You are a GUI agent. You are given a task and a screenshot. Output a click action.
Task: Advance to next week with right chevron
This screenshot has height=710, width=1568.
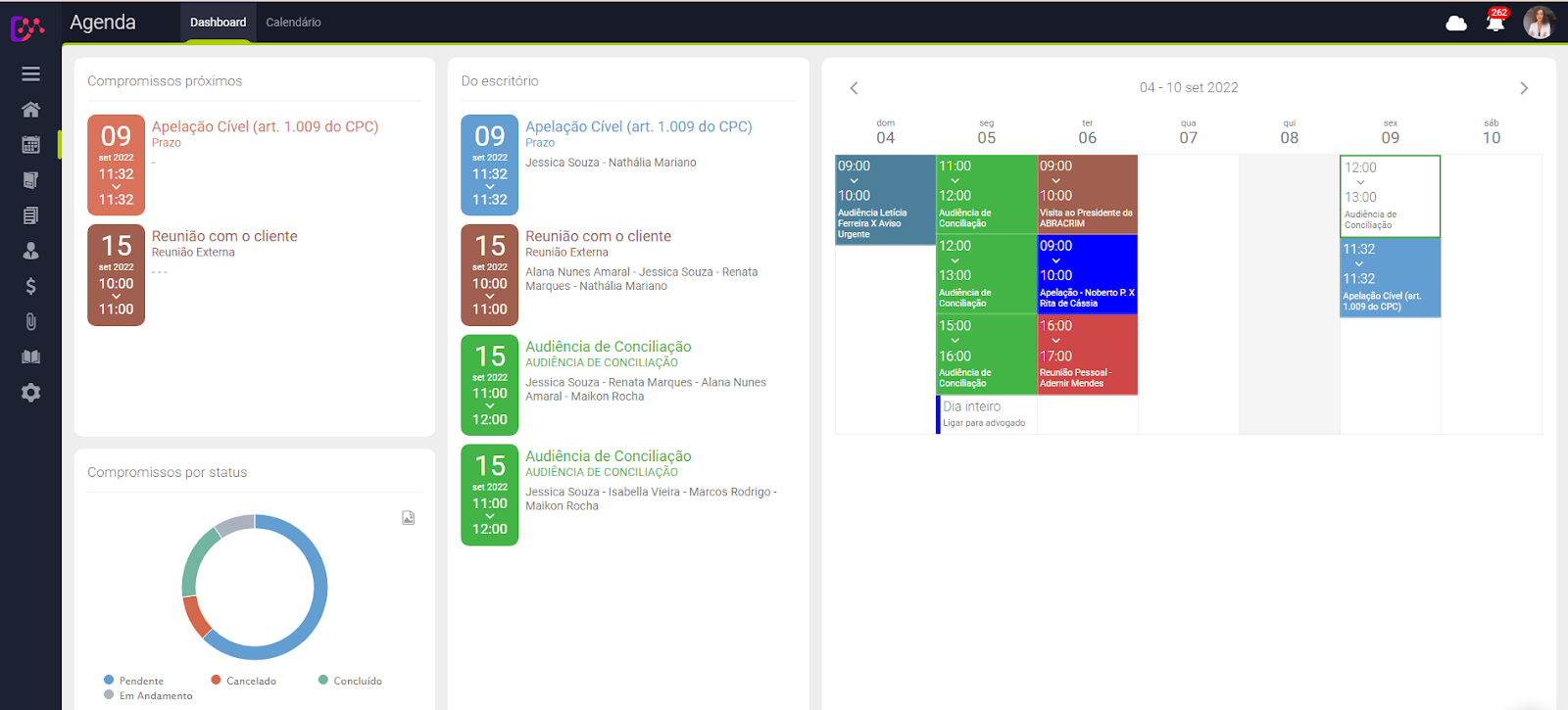coord(1524,88)
